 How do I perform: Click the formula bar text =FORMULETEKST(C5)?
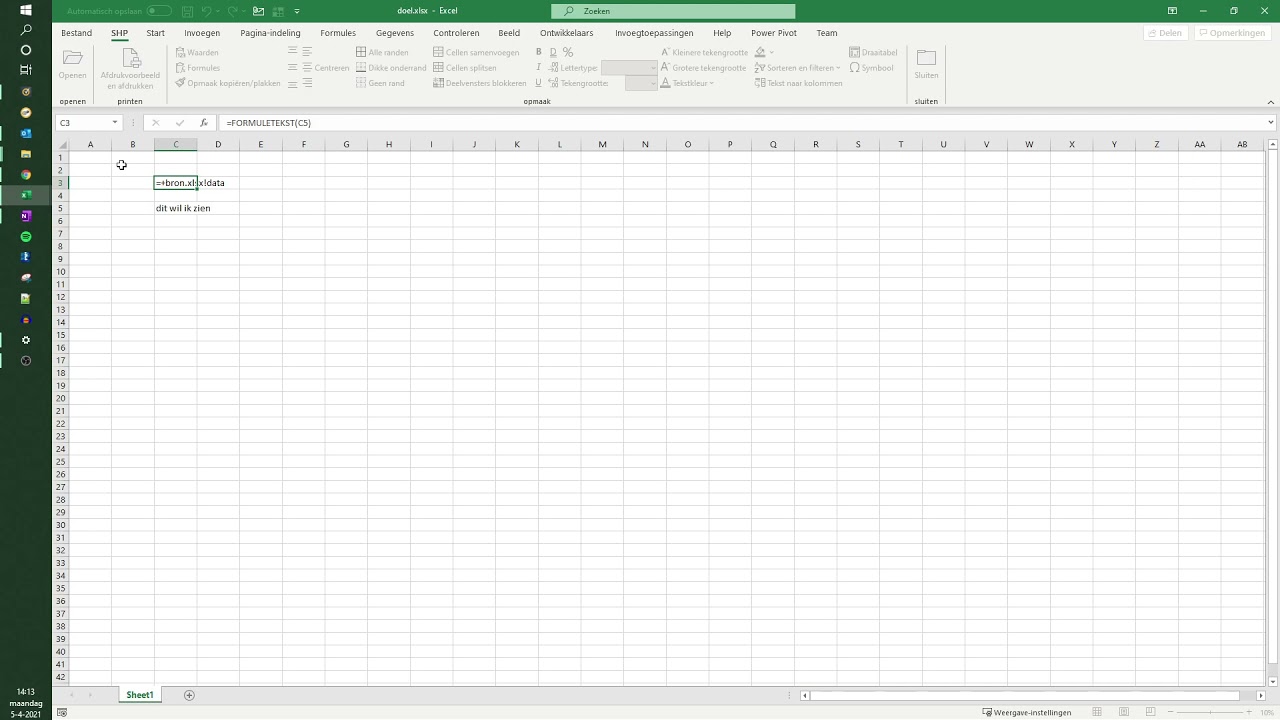269,122
